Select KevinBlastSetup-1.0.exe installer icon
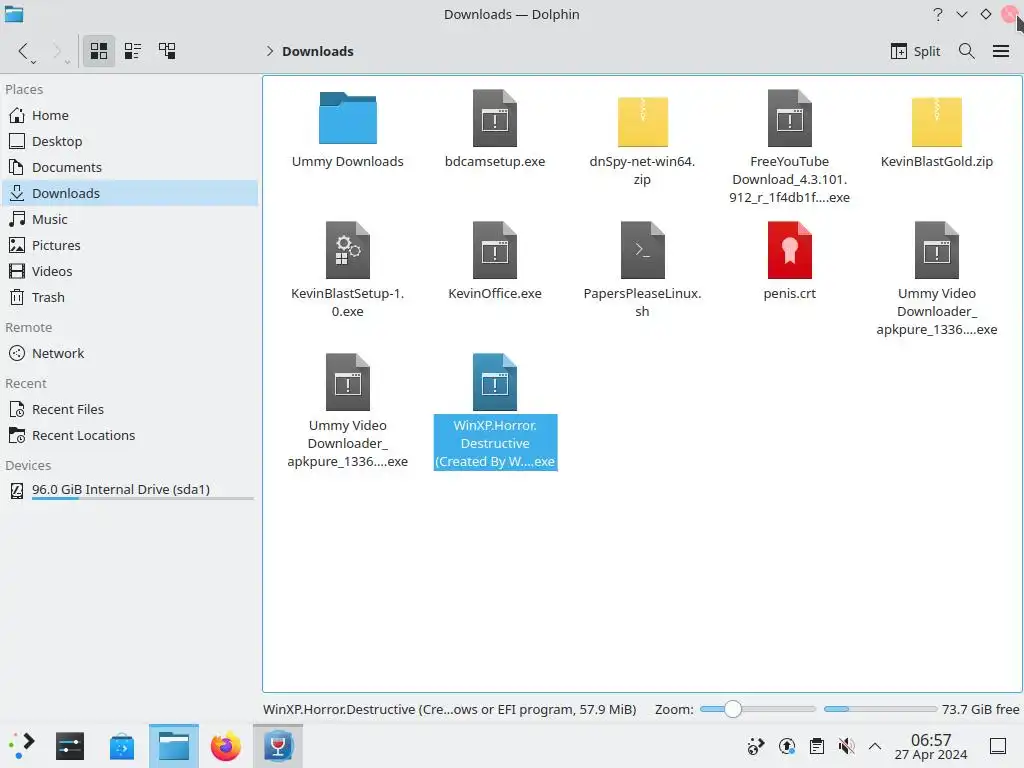The height and width of the screenshot is (768, 1024). (x=347, y=250)
